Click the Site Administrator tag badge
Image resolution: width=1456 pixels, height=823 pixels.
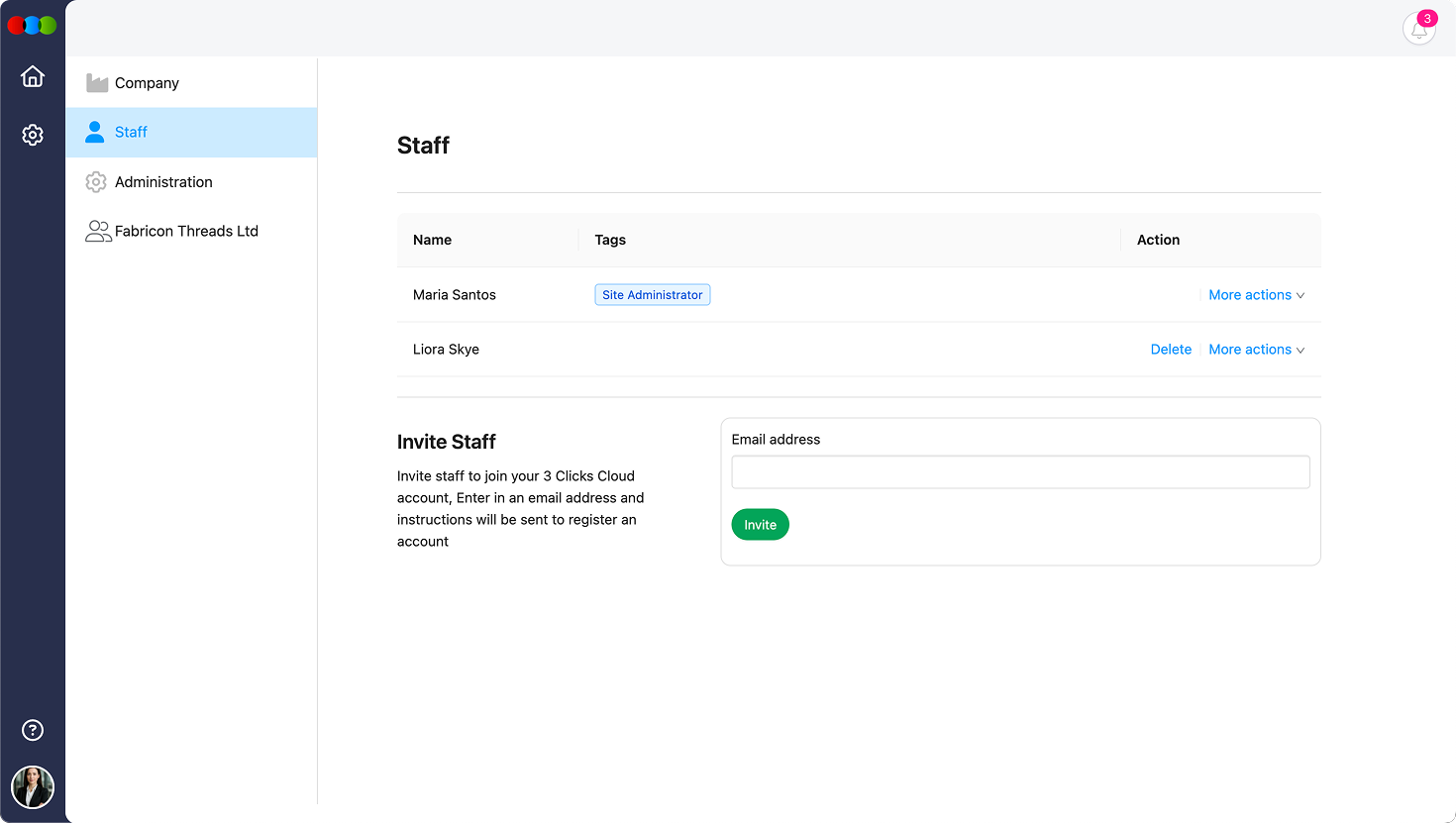click(x=652, y=294)
